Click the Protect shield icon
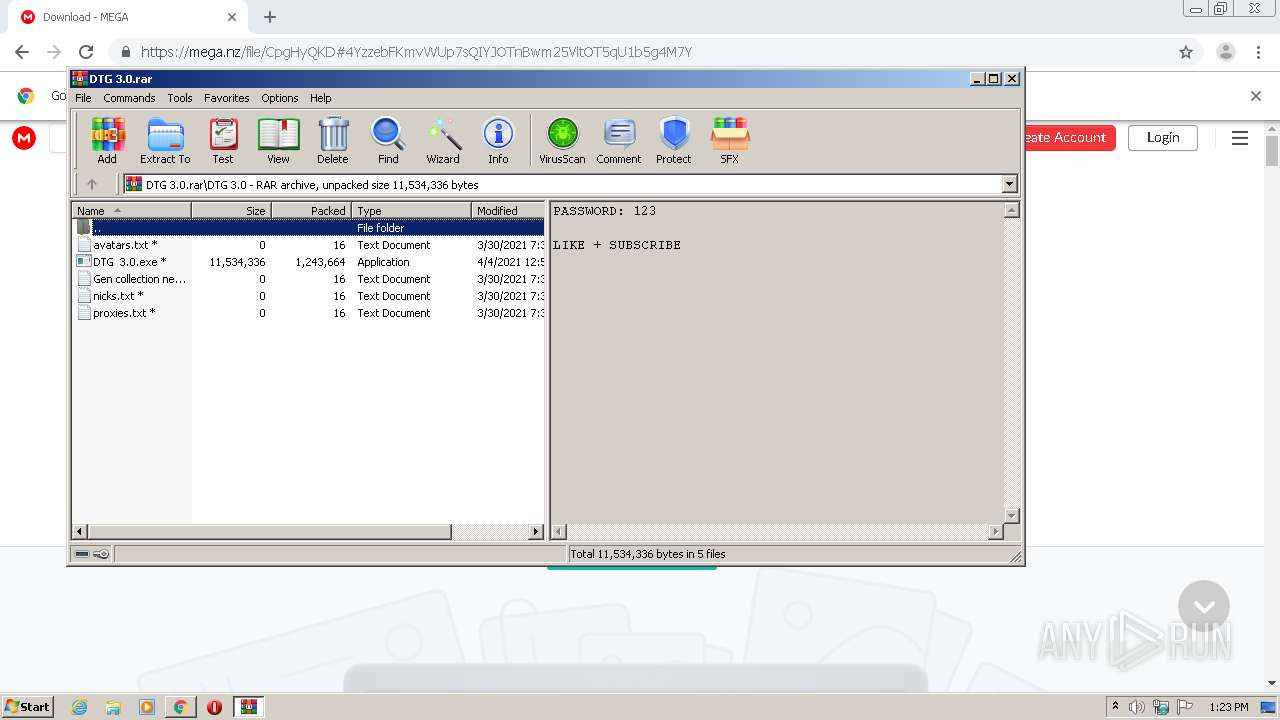Viewport: 1280px width, 720px height. (674, 140)
